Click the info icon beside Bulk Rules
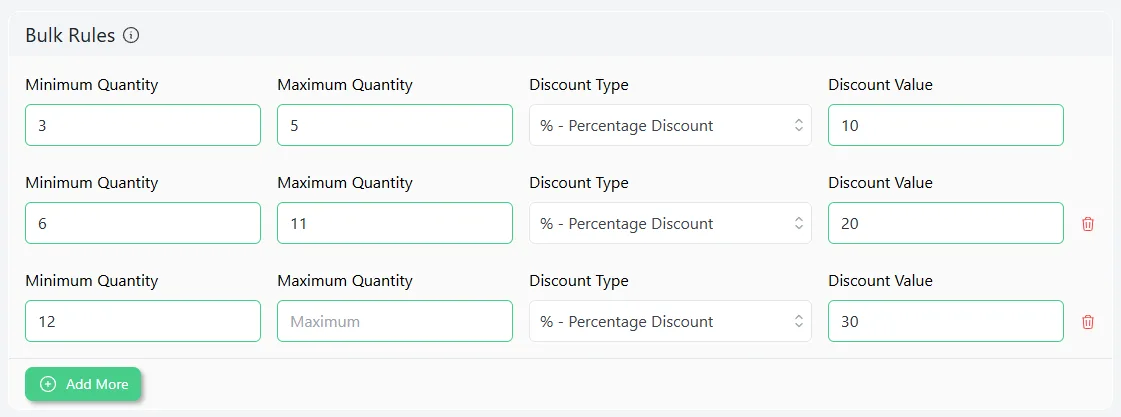The height and width of the screenshot is (417, 1121). pos(131,35)
